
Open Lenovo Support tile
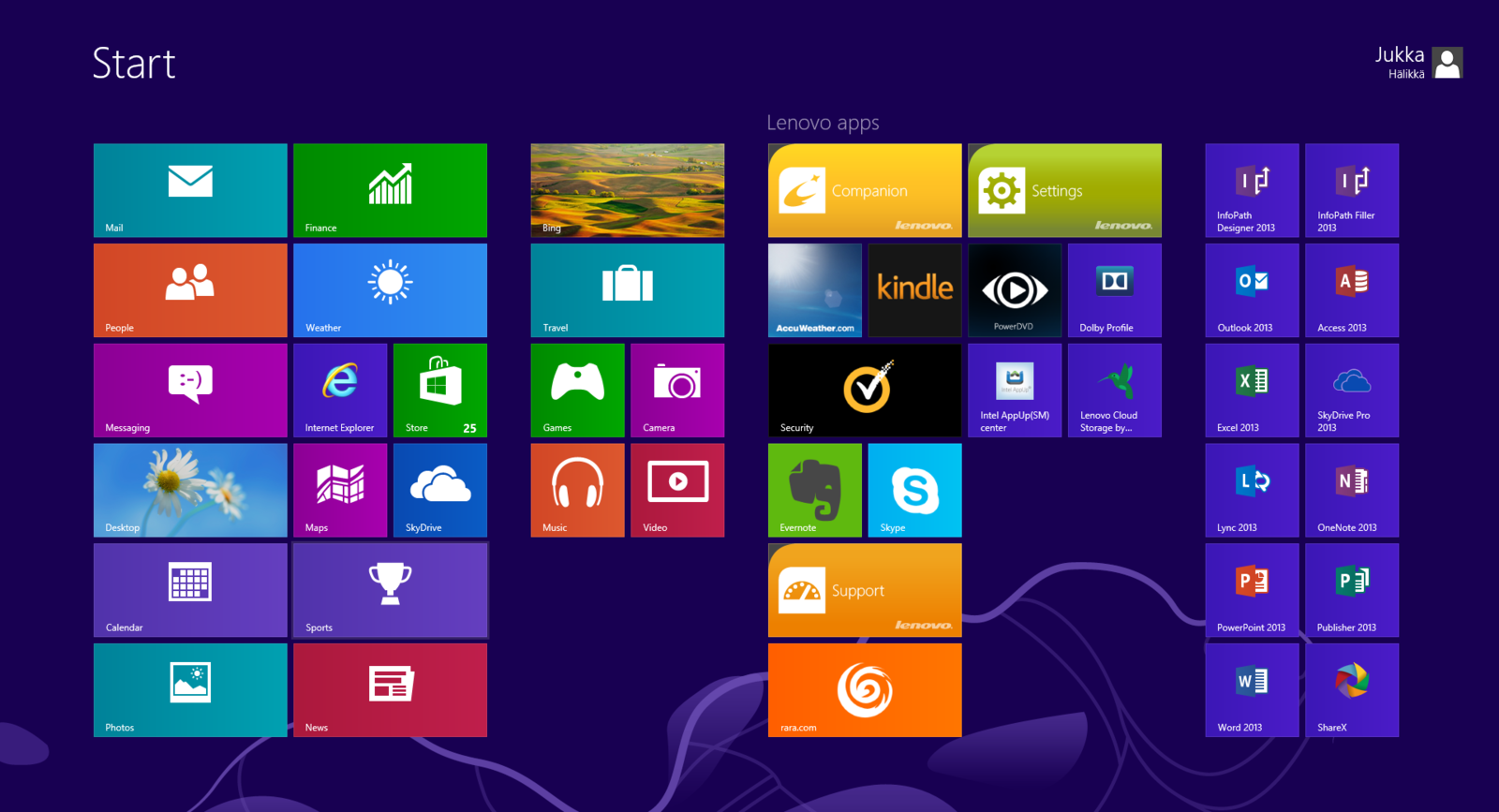pos(865,590)
